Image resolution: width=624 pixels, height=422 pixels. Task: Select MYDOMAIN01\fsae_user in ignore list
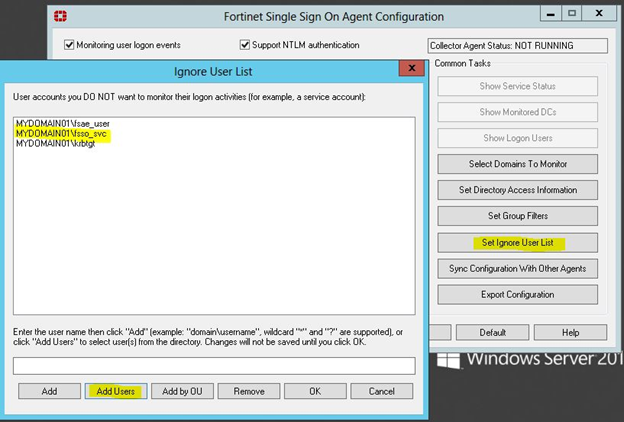tap(62, 124)
